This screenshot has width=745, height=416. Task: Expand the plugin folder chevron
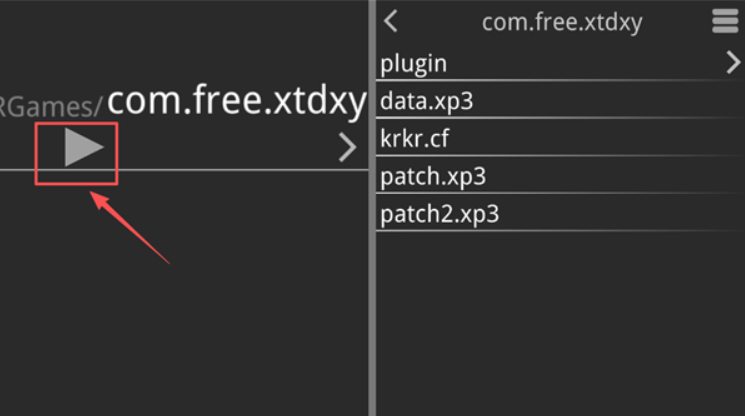coord(733,63)
